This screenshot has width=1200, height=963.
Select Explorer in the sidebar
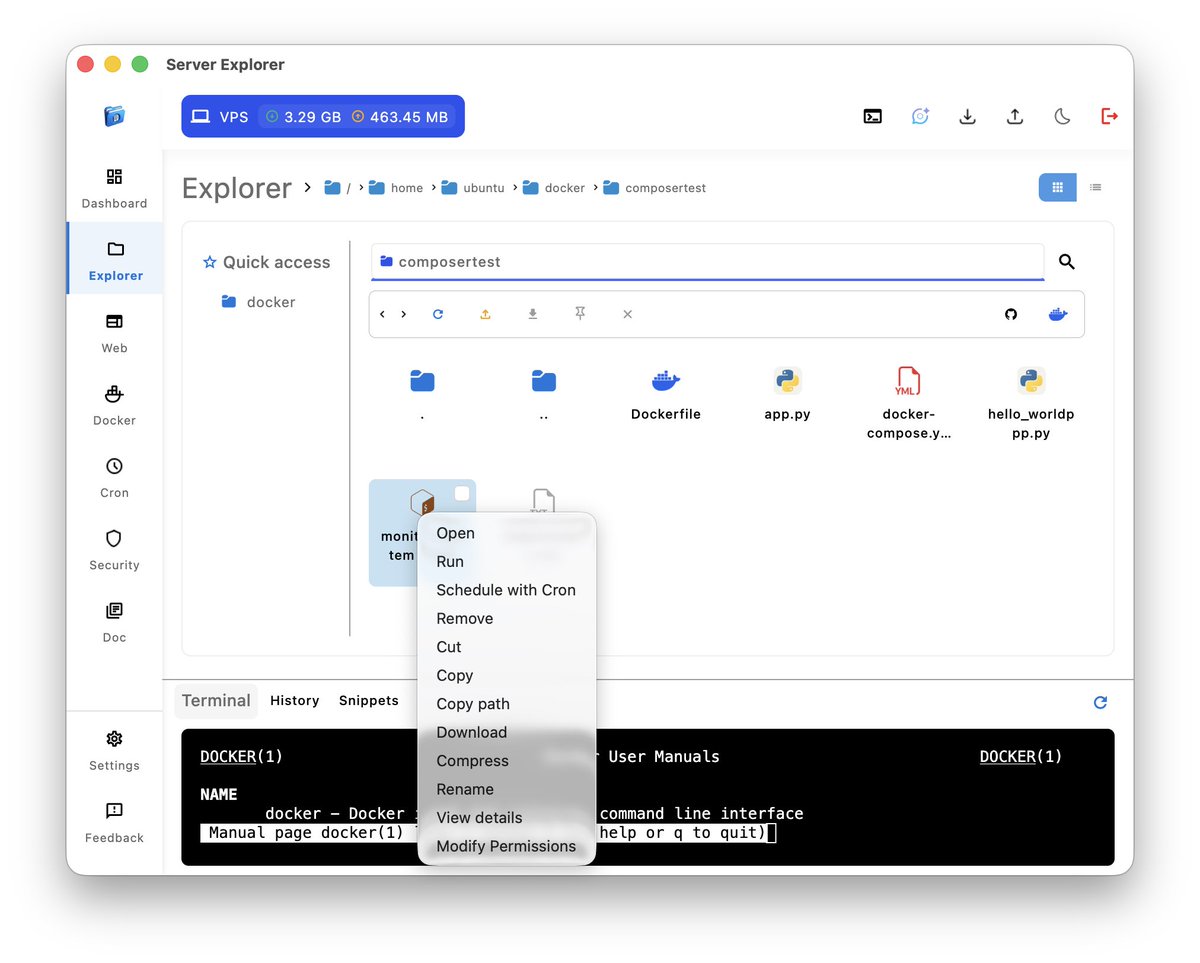(115, 260)
